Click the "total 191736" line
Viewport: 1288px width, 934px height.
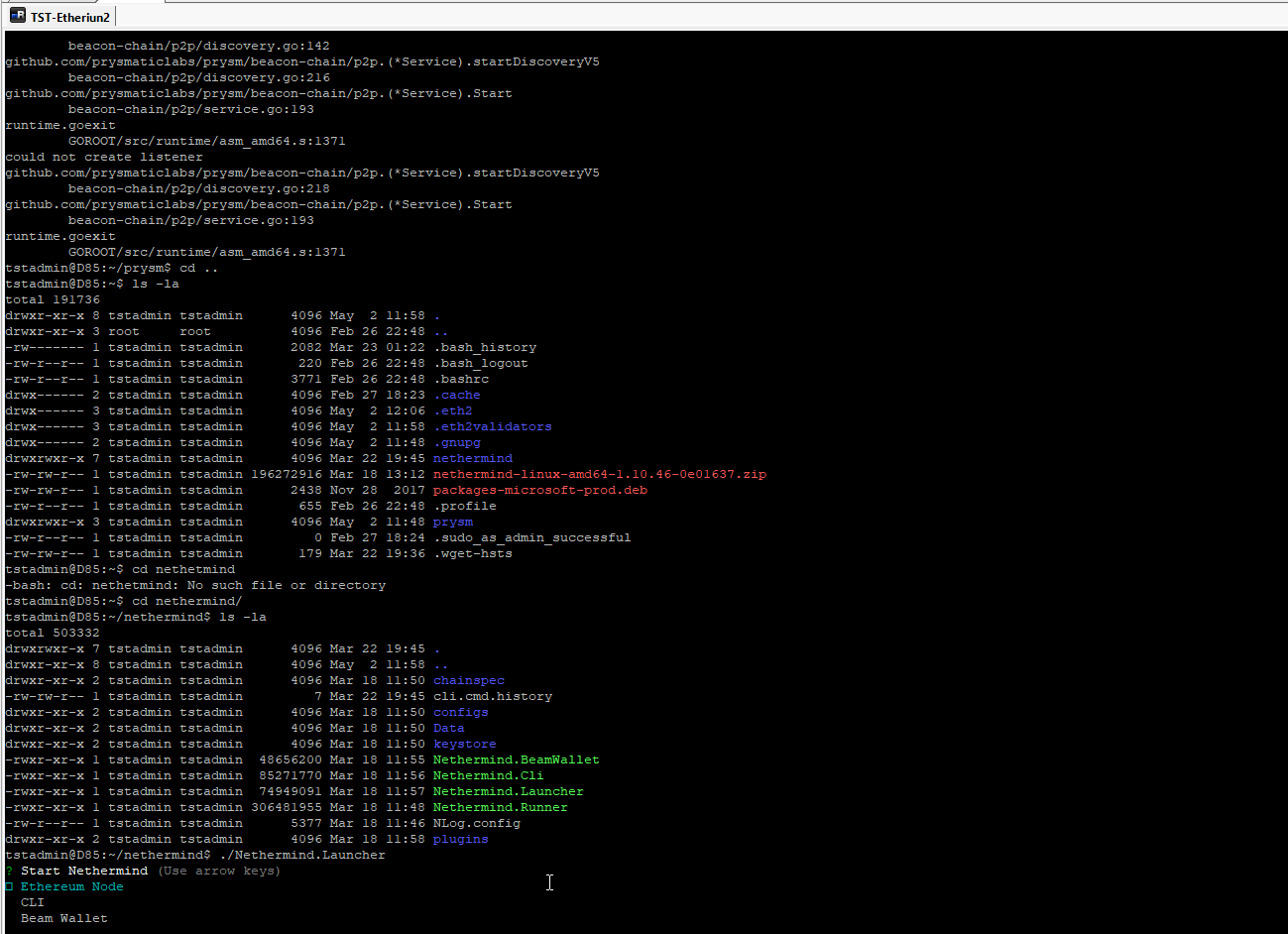point(53,299)
